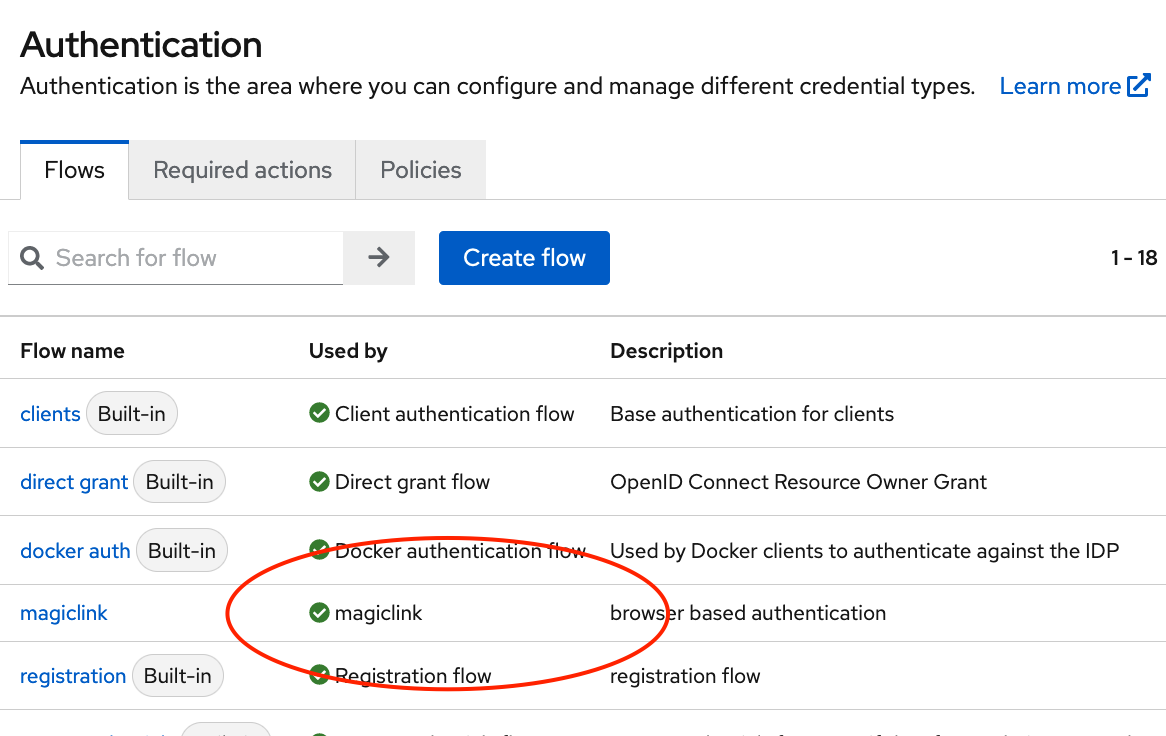This screenshot has height=736, width=1166.
Task: Switch to the Required actions tab
Action: pos(241,169)
